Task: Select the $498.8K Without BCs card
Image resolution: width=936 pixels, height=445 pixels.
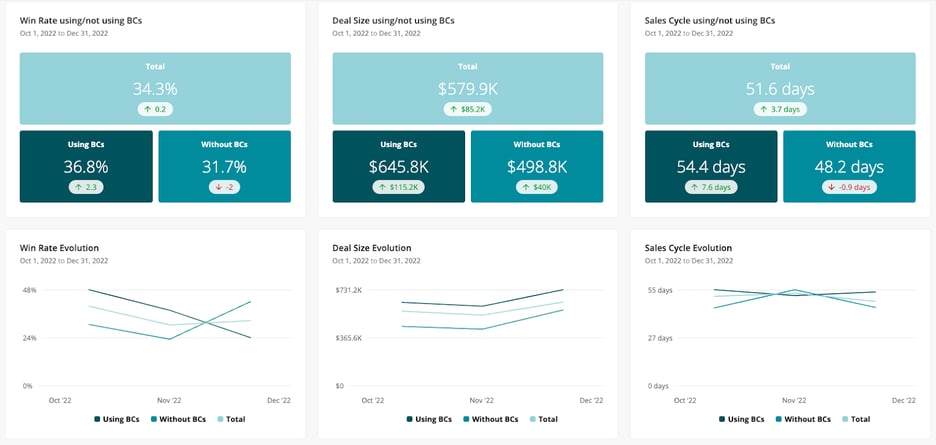Action: (x=537, y=164)
